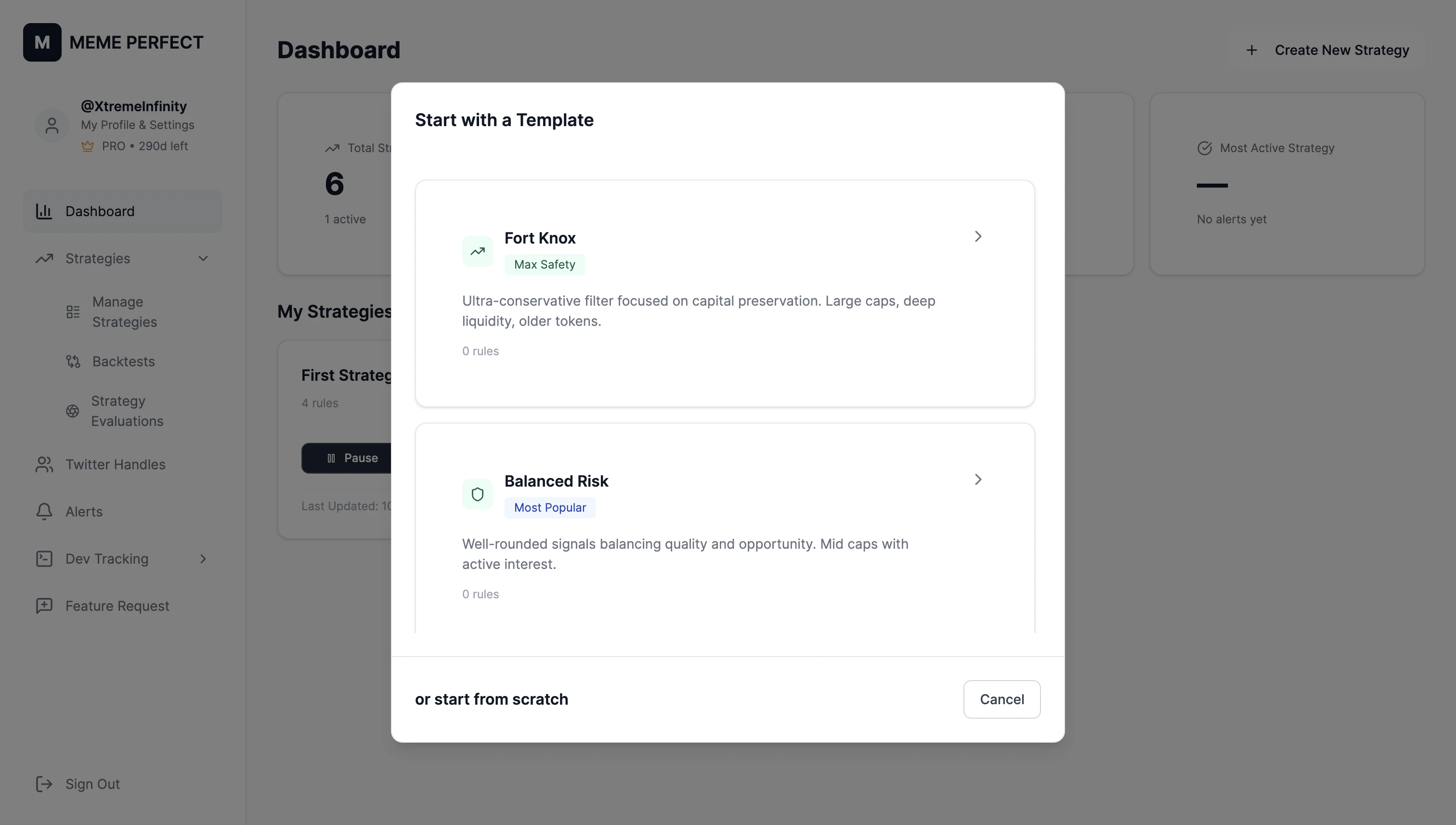Click the Dashboard bar chart icon
The width and height of the screenshot is (1456, 825).
pyautogui.click(x=44, y=211)
